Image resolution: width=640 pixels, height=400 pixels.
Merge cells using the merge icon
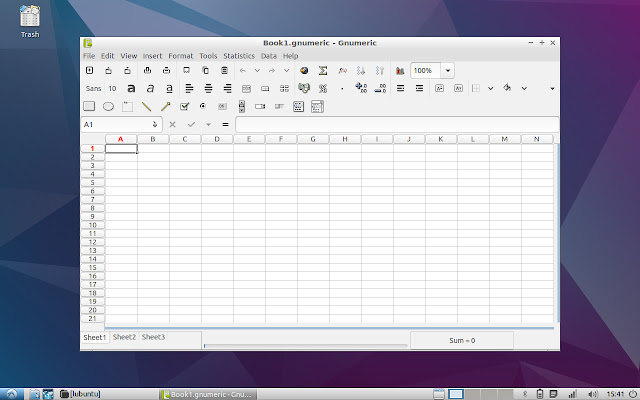tap(265, 89)
